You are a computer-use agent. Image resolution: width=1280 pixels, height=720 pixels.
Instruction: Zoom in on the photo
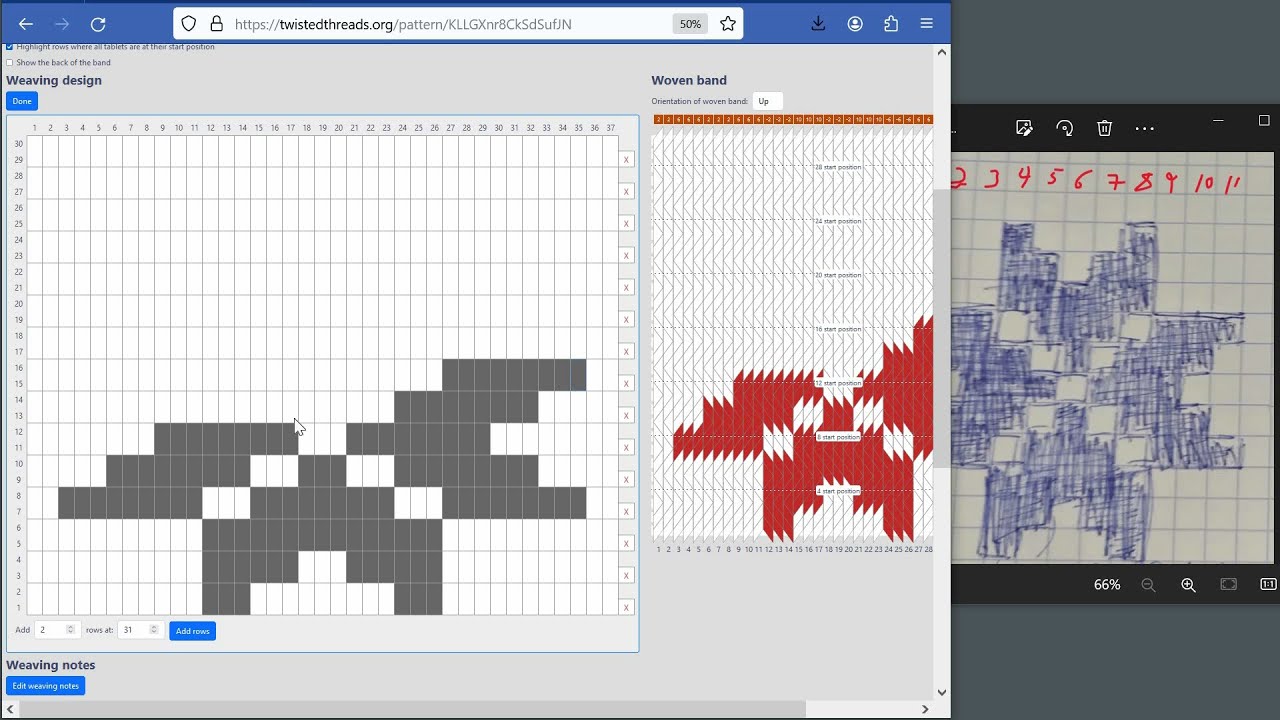pyautogui.click(x=1189, y=585)
